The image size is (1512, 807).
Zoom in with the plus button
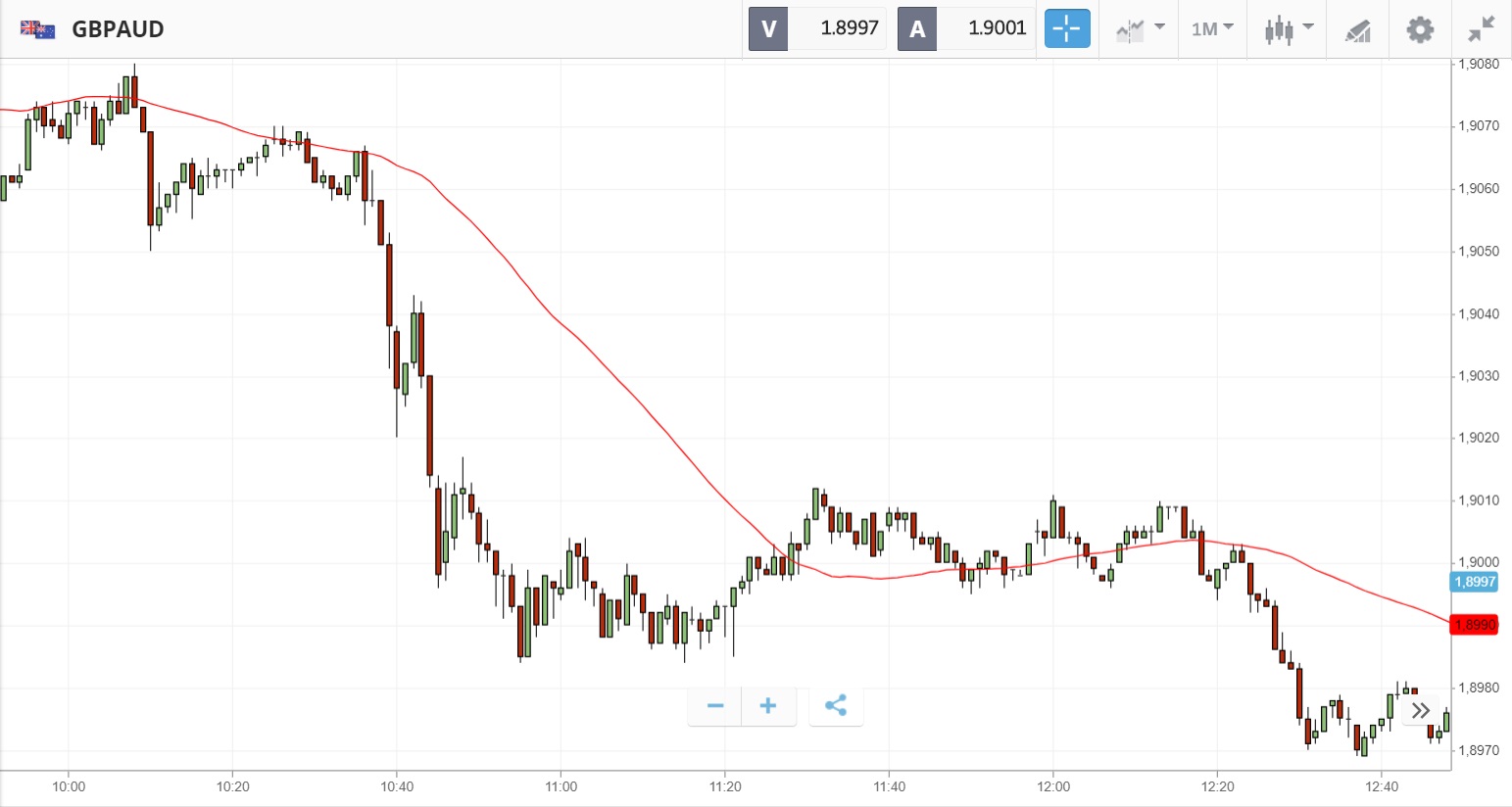(768, 705)
